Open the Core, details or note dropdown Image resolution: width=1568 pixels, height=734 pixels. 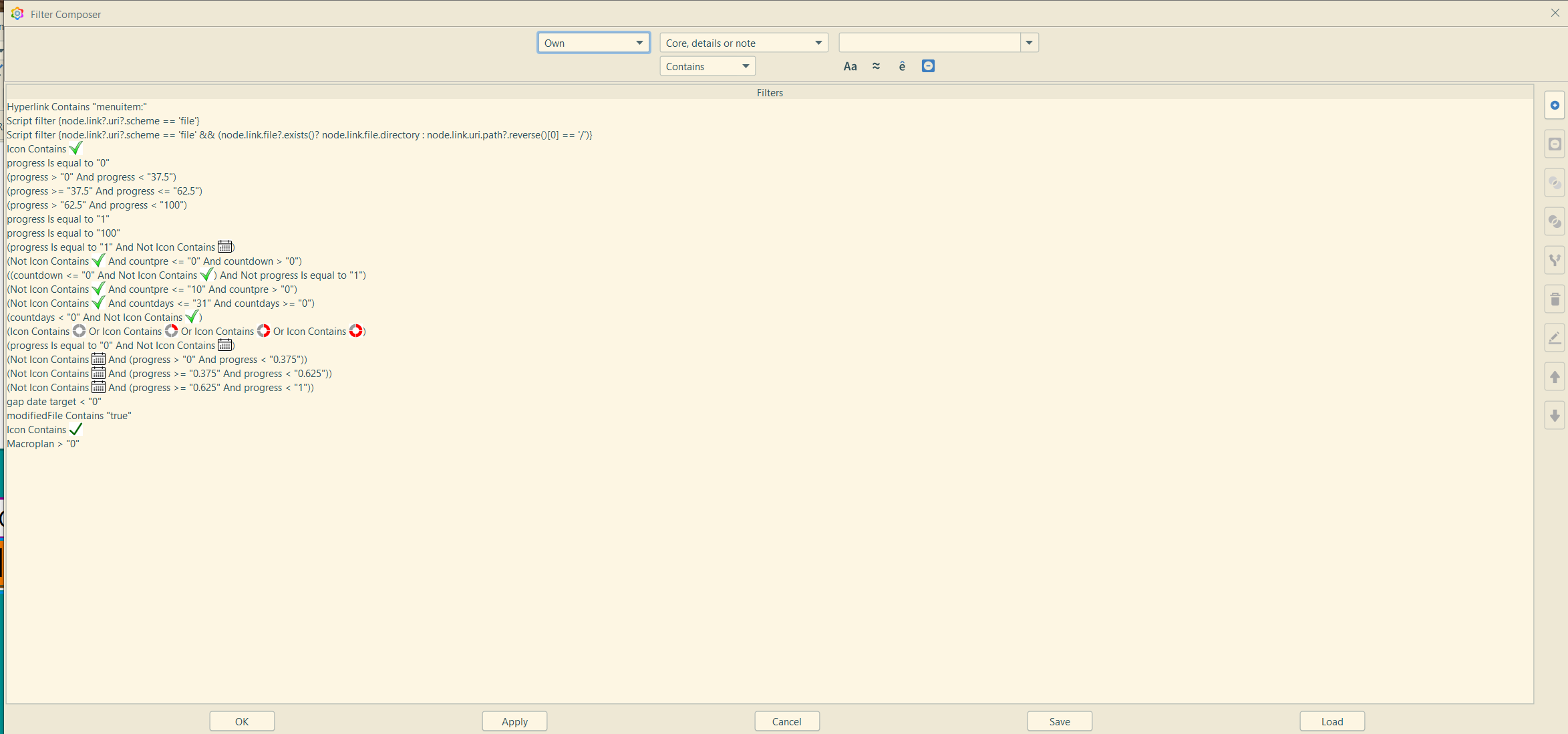coord(744,42)
